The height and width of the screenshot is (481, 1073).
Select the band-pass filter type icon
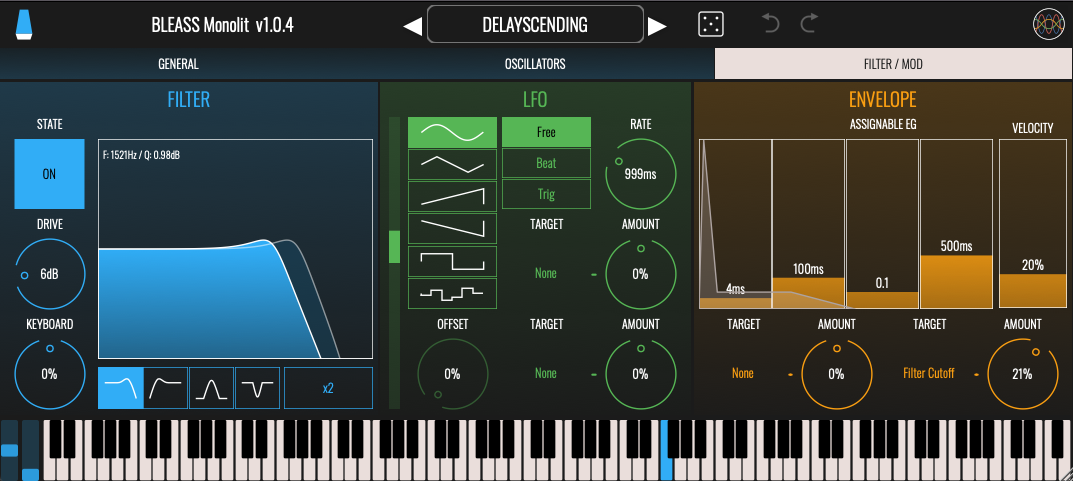(x=212, y=388)
